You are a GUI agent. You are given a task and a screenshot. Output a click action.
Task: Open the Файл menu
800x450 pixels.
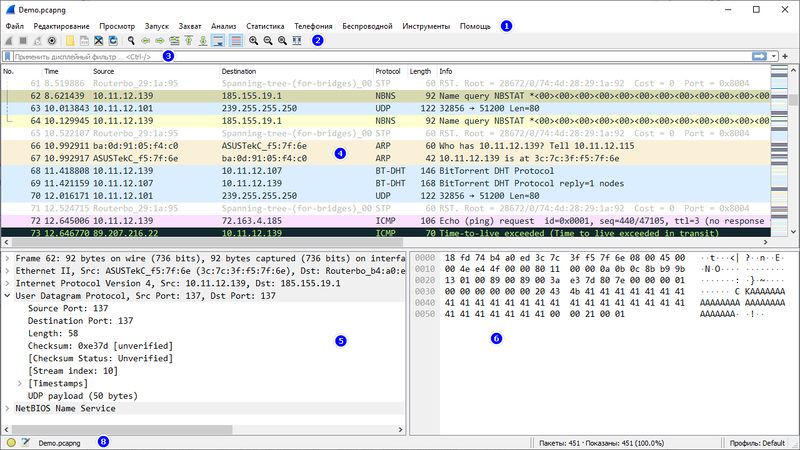15,26
